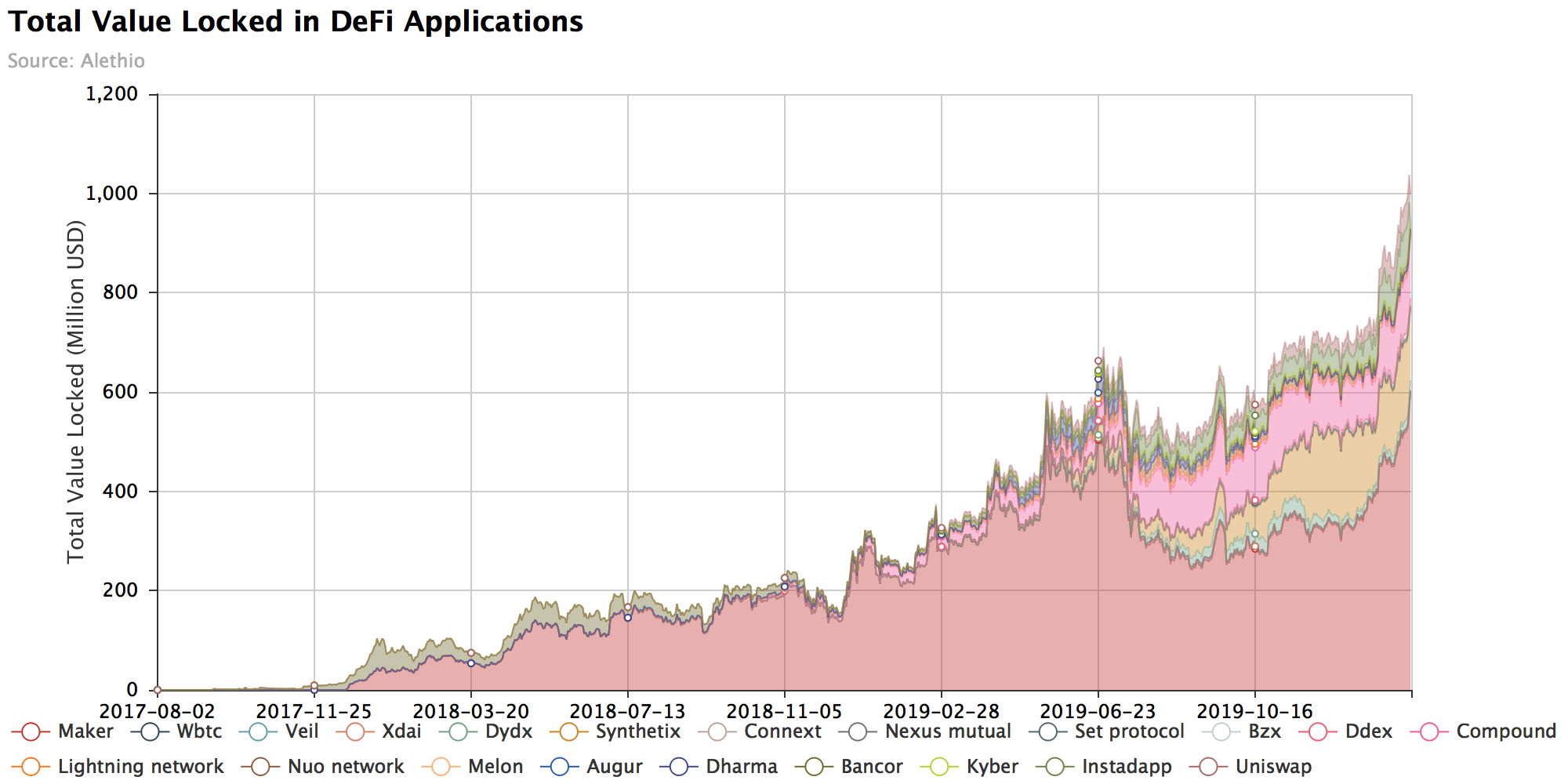
Task: Click the Dharma legend color marker
Action: (x=679, y=767)
